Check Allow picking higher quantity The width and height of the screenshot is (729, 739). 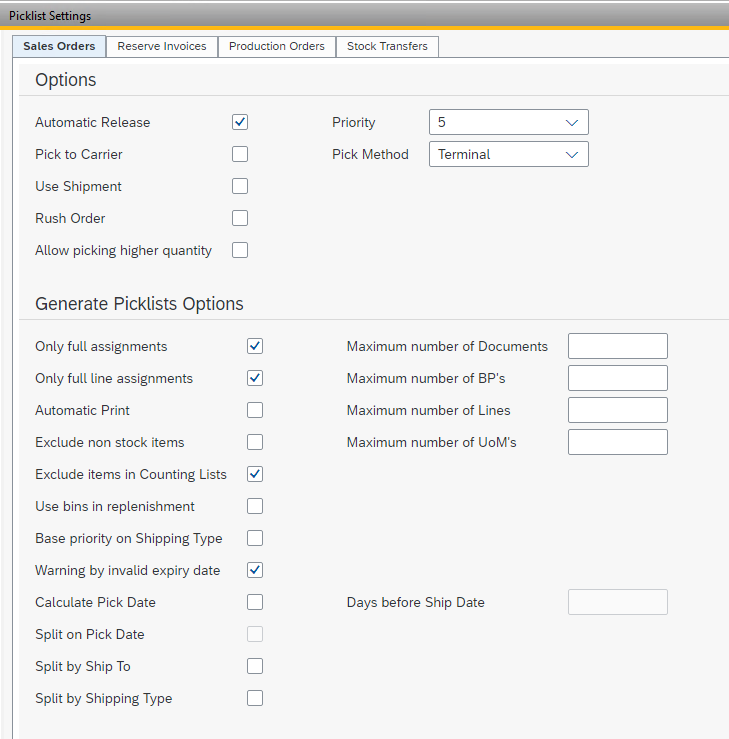point(240,250)
